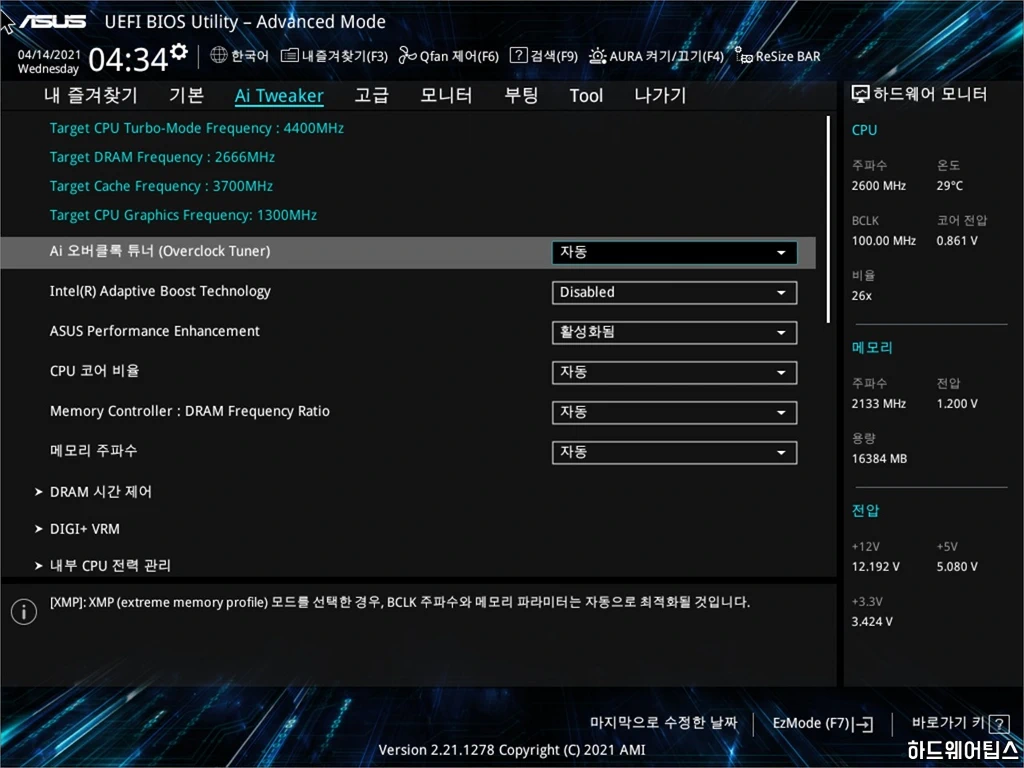This screenshot has height=768, width=1024.
Task: Open the Tool tab
Action: pyautogui.click(x=586, y=96)
